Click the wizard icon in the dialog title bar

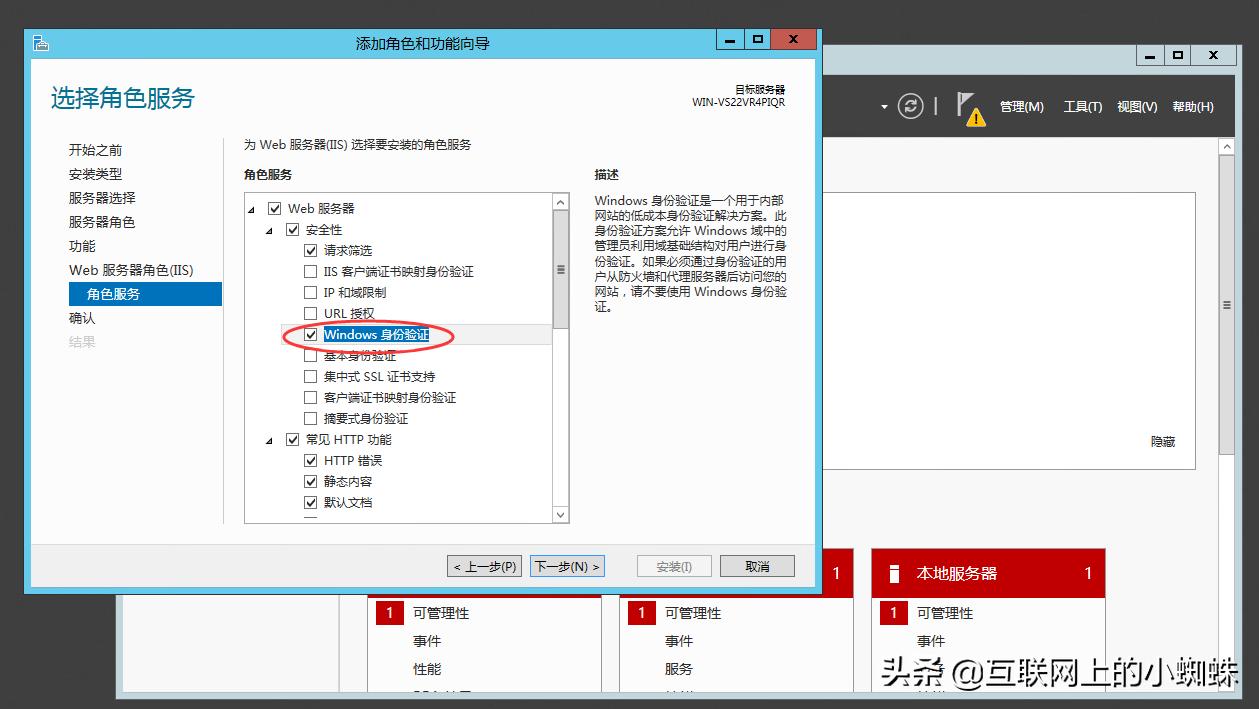click(40, 43)
